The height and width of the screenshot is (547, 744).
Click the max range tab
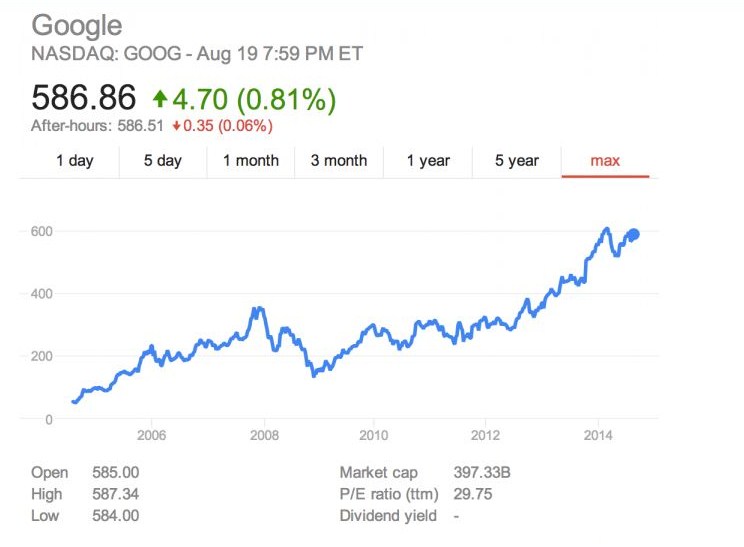(x=606, y=160)
